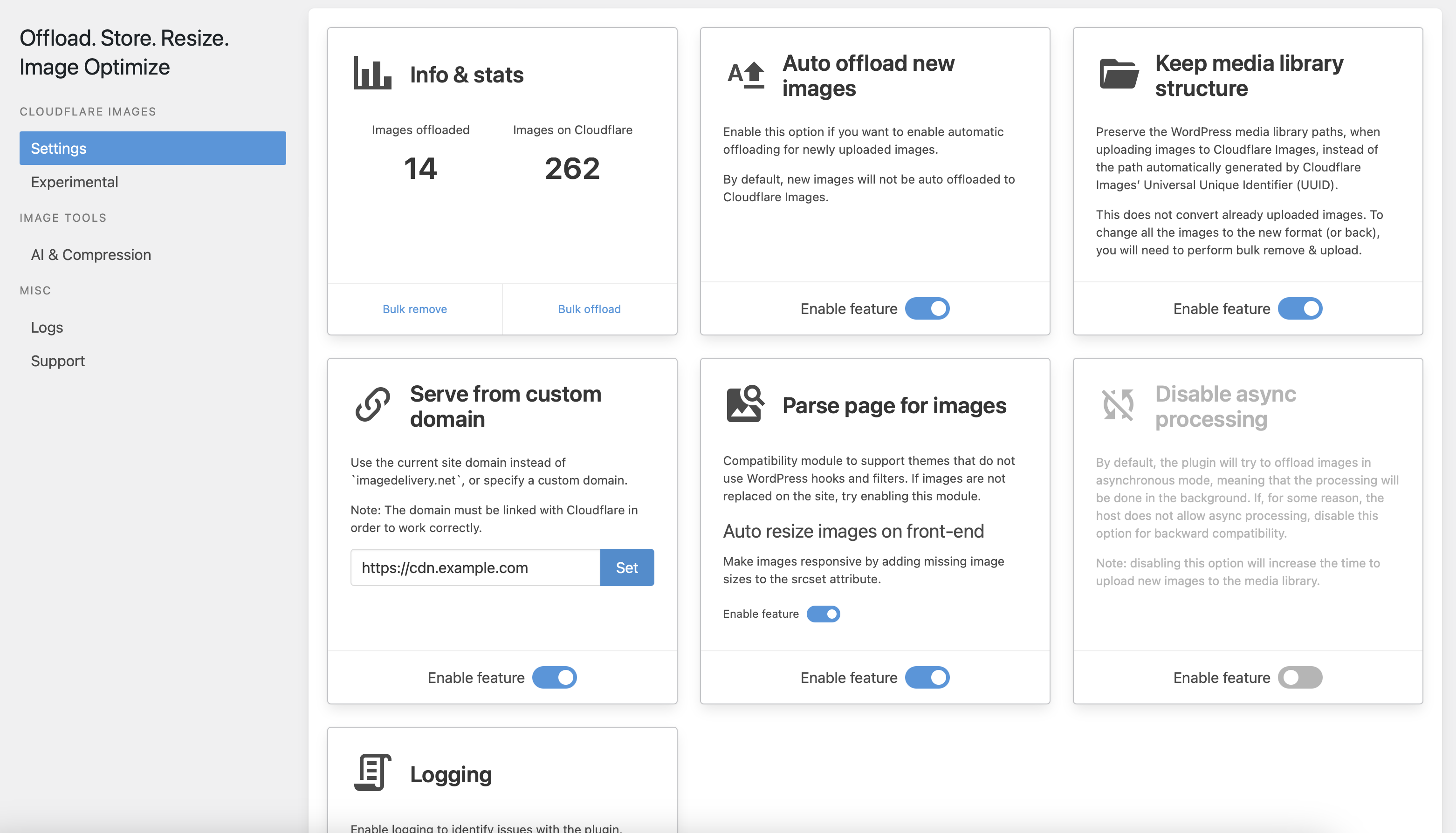Image resolution: width=1456 pixels, height=833 pixels.
Task: Toggle Auto offload new images feature
Action: click(927, 308)
